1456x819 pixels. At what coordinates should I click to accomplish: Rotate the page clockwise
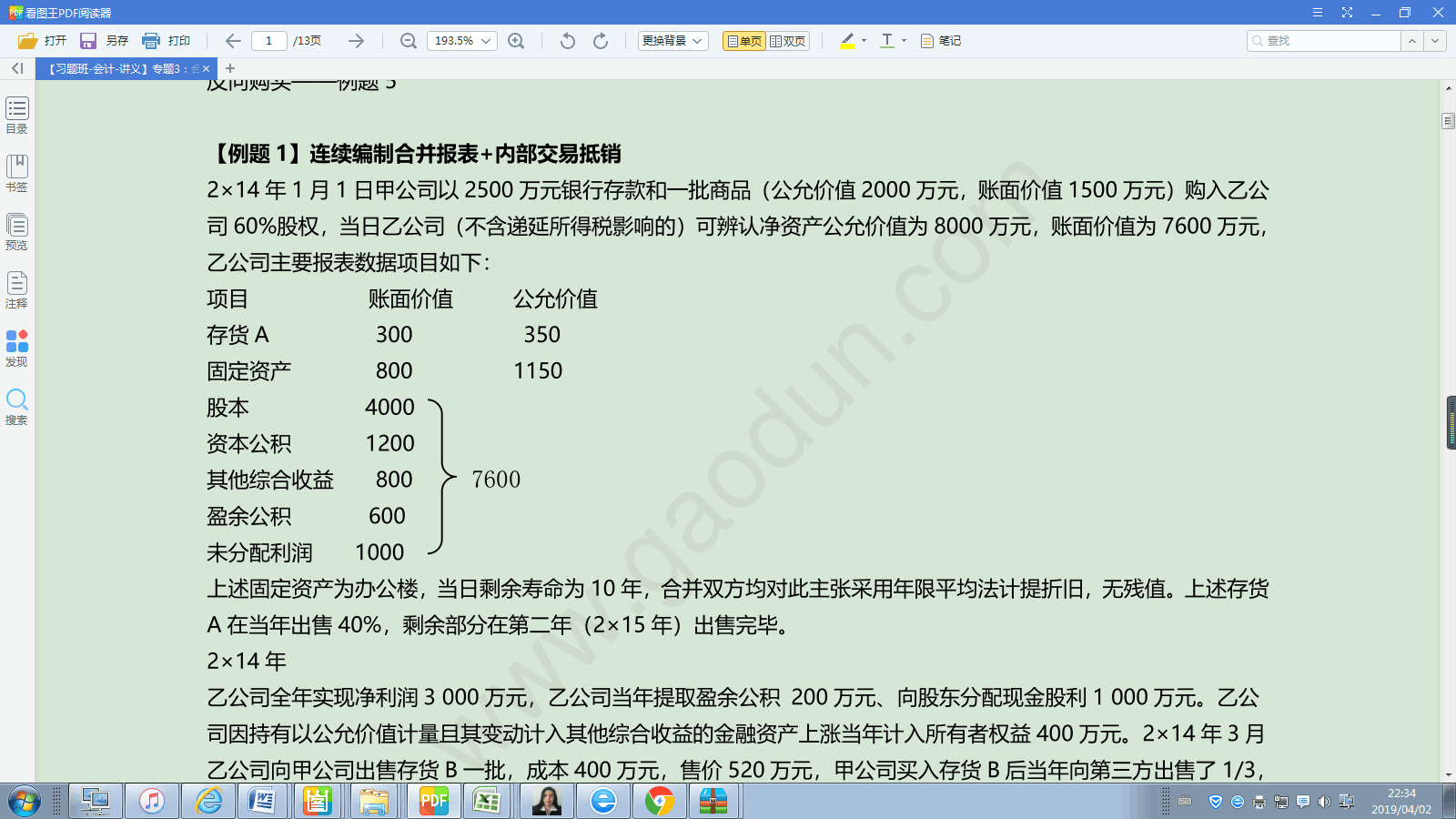pos(601,41)
